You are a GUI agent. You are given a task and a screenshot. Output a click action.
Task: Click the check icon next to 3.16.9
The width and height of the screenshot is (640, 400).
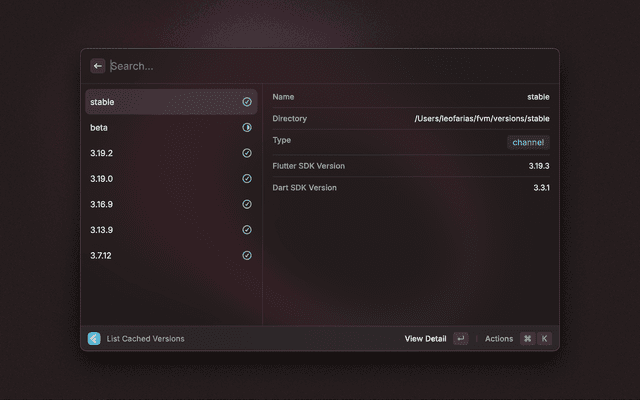tap(247, 204)
